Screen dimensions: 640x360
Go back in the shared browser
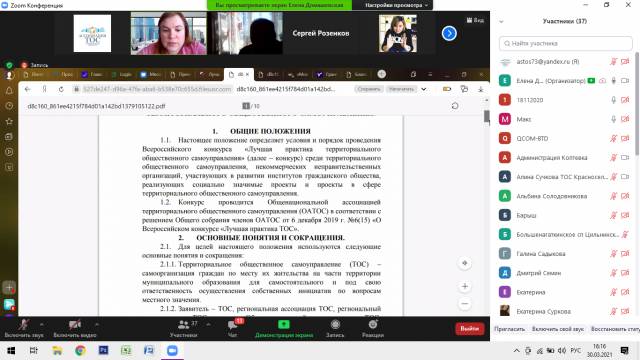(x=27, y=89)
